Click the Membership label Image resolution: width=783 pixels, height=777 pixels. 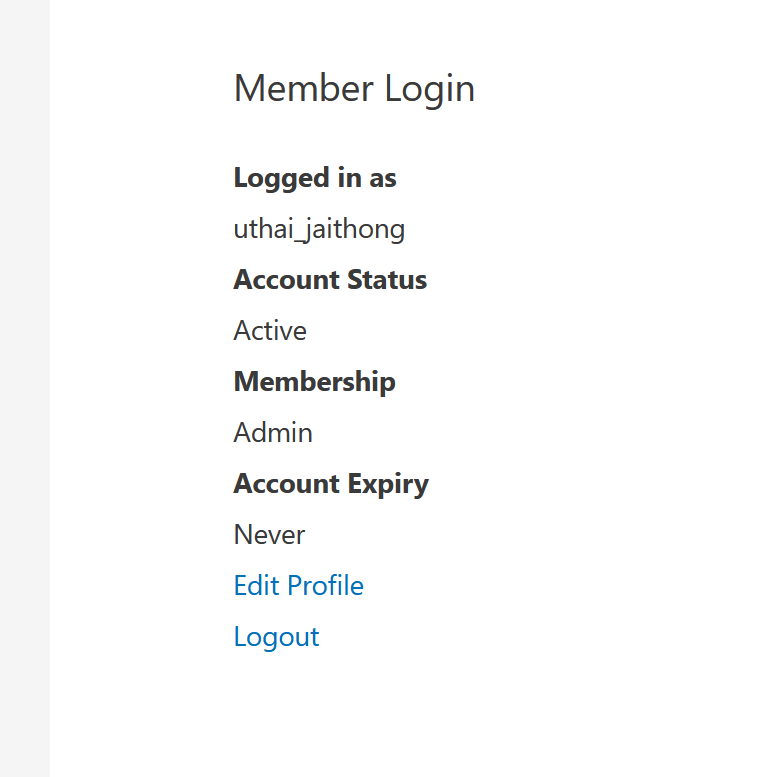(314, 382)
